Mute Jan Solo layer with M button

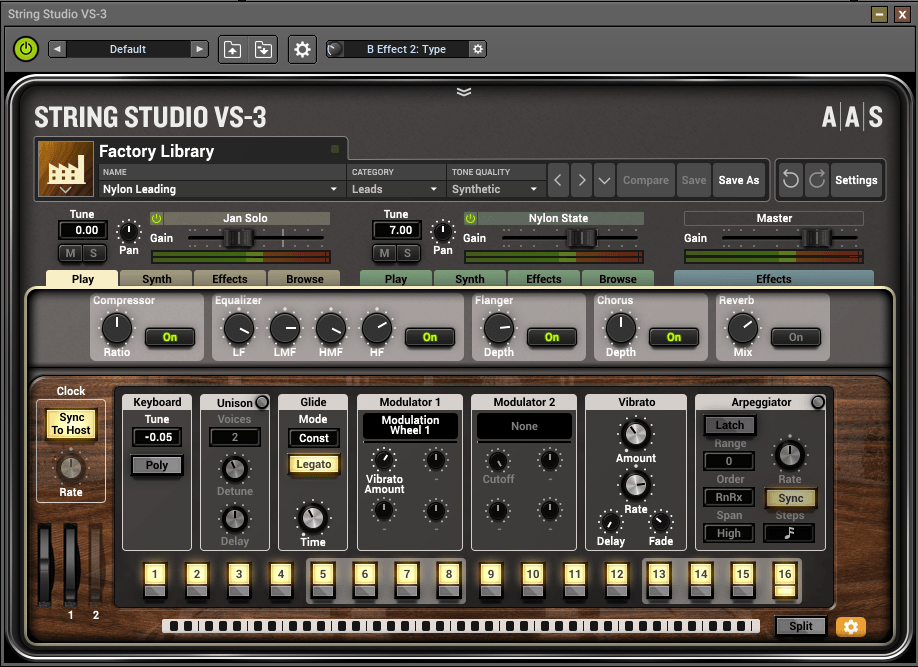(70, 253)
